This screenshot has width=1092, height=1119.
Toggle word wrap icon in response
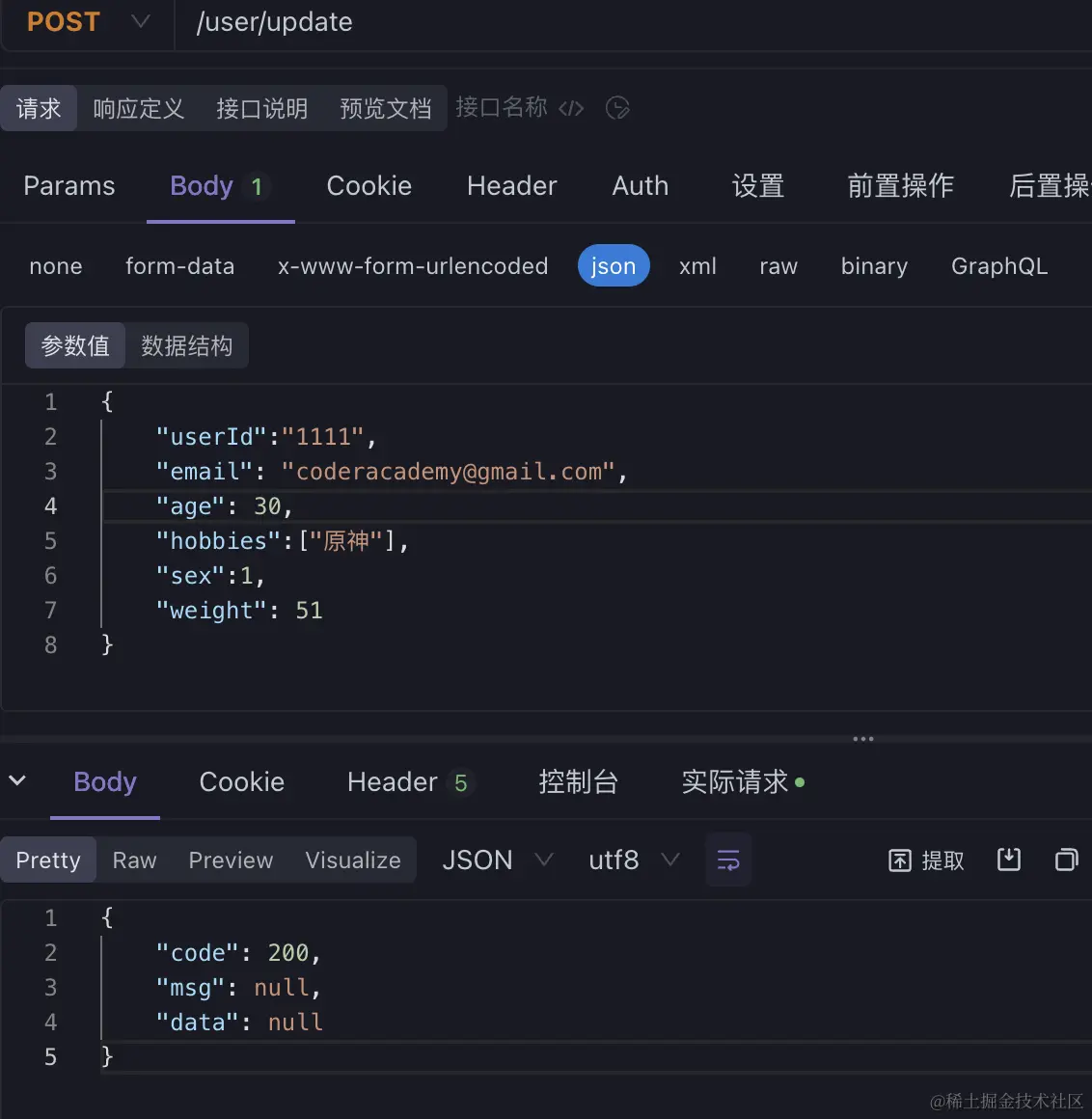tap(728, 860)
